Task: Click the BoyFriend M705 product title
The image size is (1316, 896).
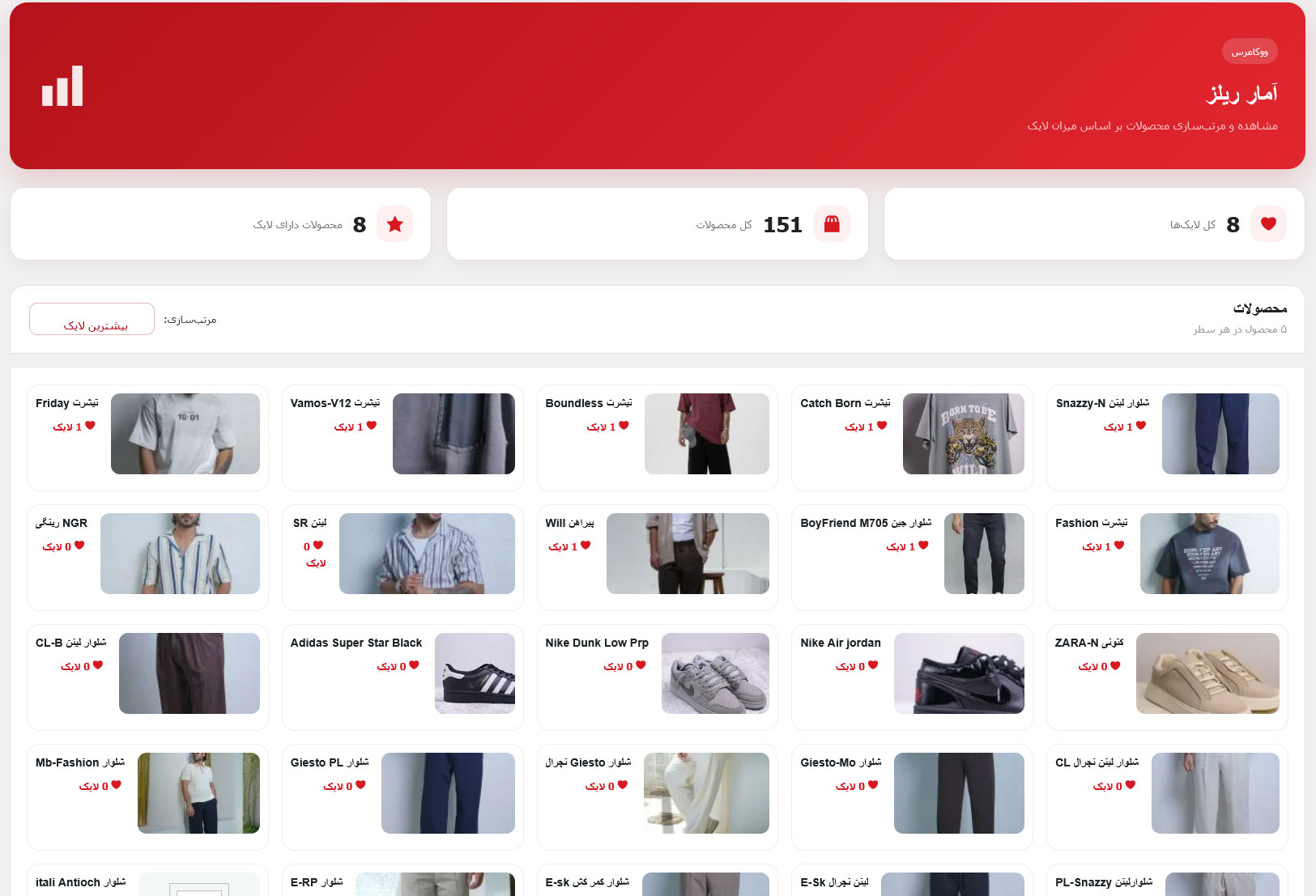Action: [x=866, y=523]
